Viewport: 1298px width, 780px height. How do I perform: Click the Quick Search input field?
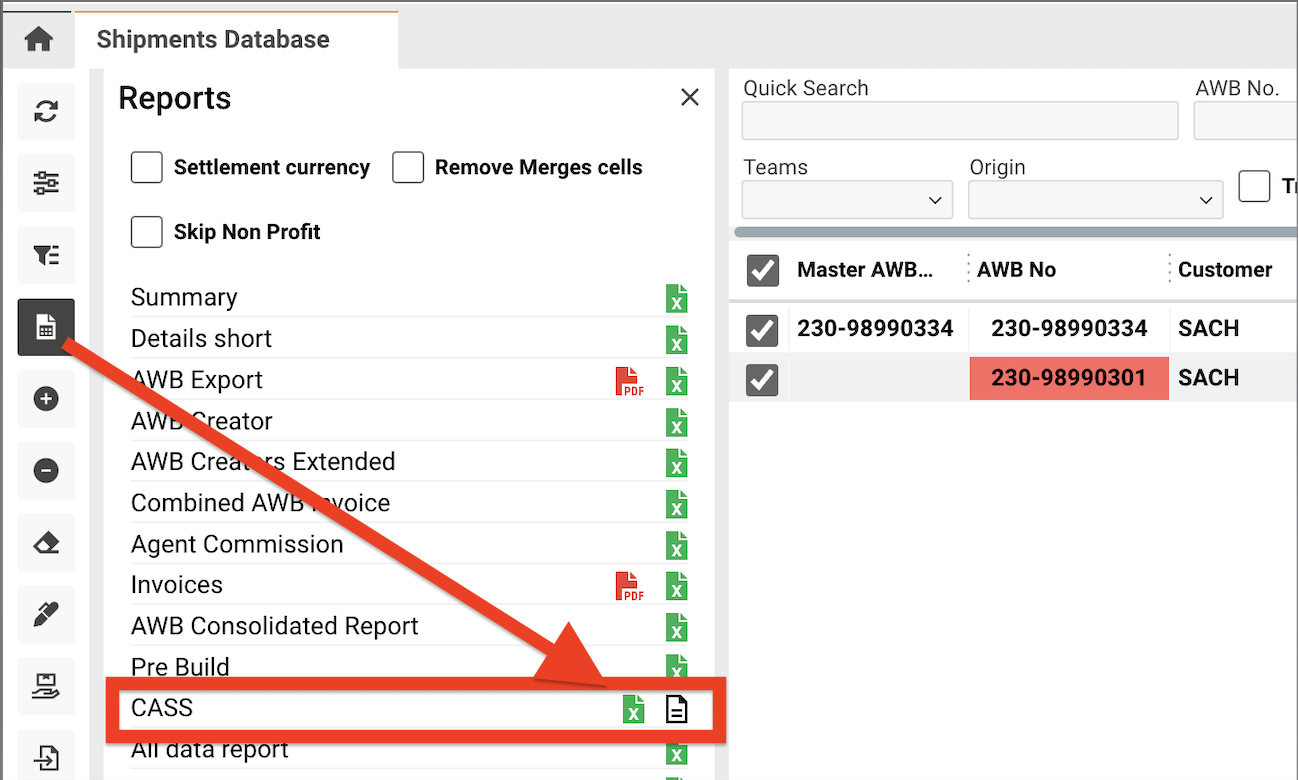959,121
